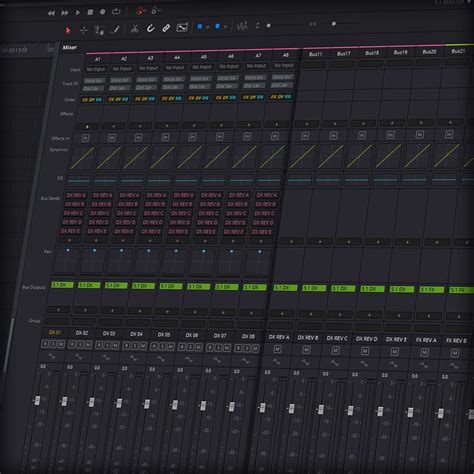Open the pan control for DX 03
The height and width of the screenshot is (474, 474).
point(119,261)
